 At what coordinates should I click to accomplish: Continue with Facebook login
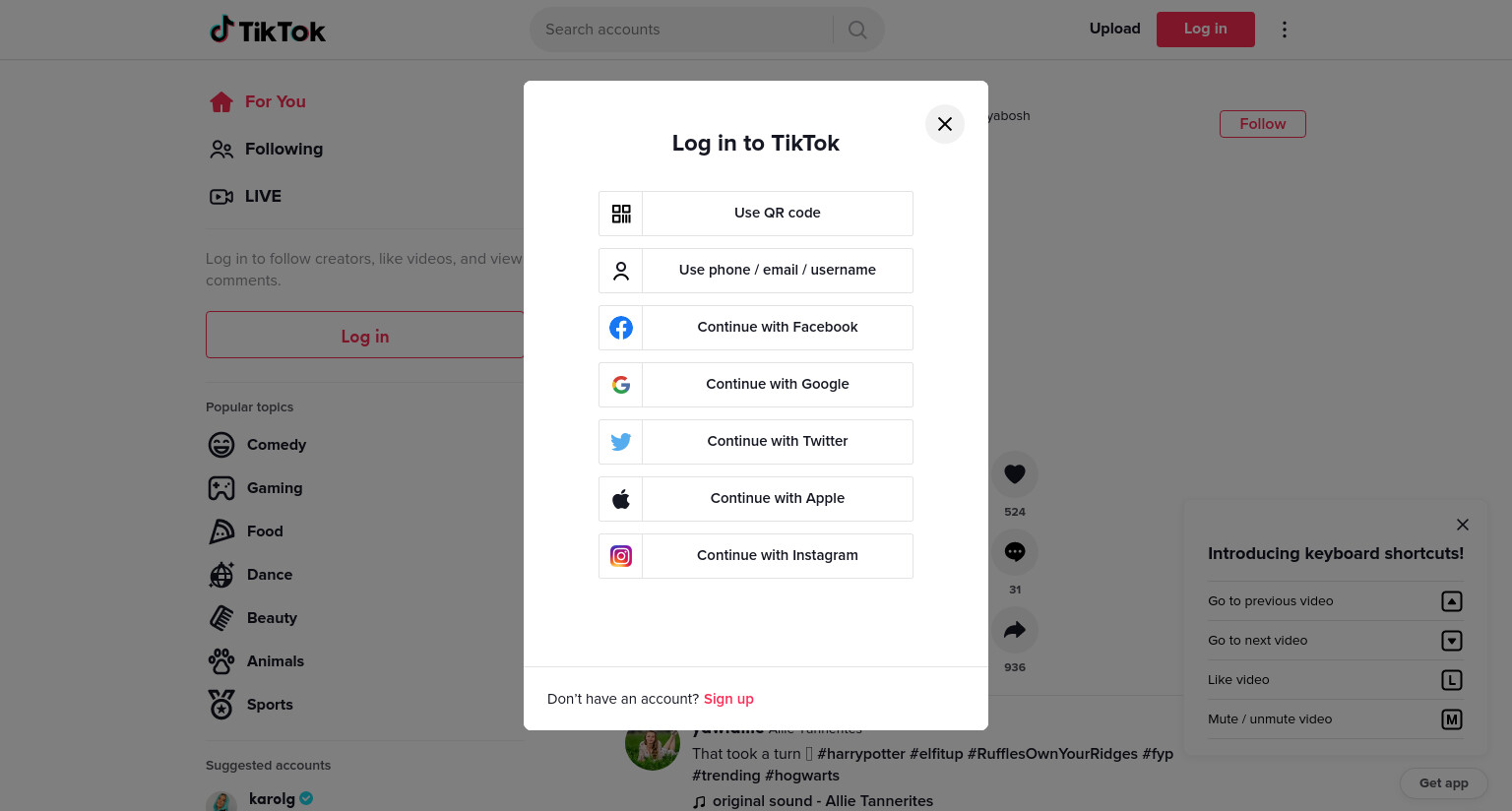click(756, 328)
